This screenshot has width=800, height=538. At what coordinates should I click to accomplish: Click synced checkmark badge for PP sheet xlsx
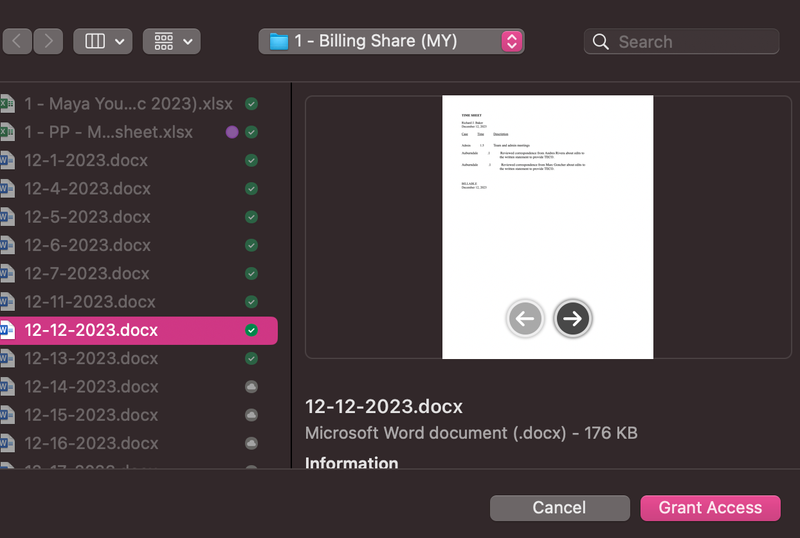252,132
